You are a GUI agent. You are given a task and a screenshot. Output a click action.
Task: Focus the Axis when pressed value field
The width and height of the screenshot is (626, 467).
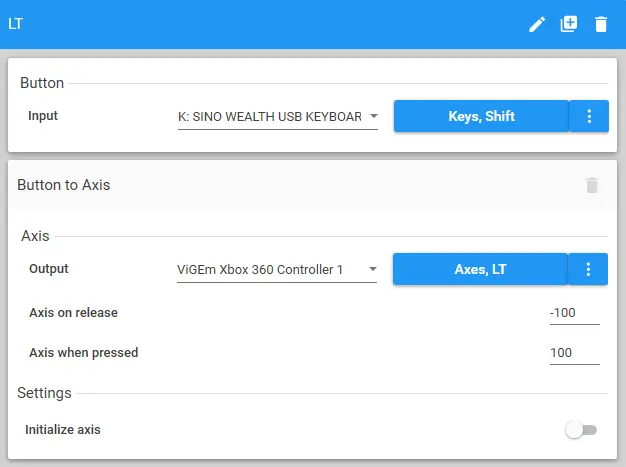574,353
